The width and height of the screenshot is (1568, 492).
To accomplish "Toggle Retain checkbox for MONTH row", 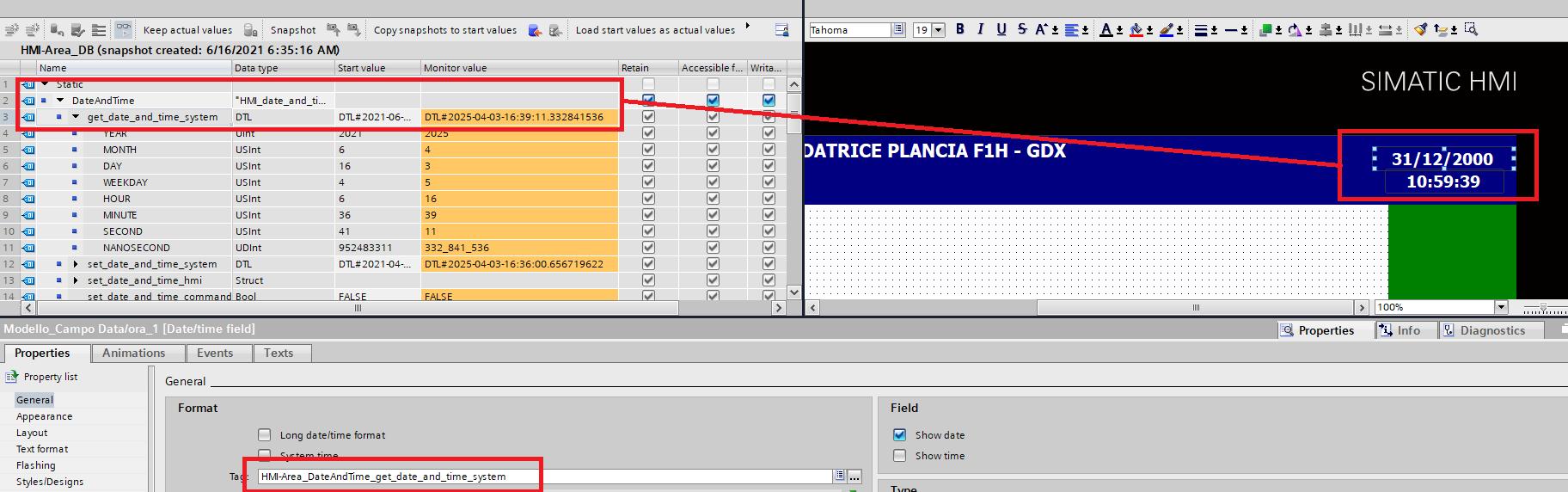I will coord(648,150).
